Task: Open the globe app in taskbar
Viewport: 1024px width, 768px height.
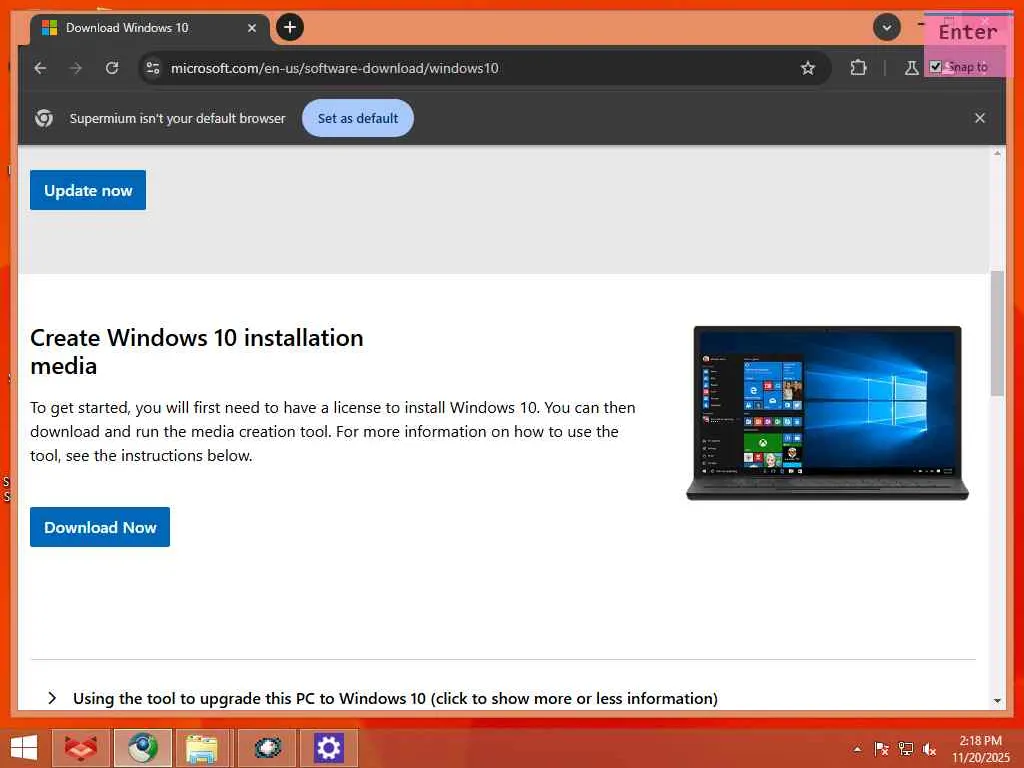Action: point(267,748)
